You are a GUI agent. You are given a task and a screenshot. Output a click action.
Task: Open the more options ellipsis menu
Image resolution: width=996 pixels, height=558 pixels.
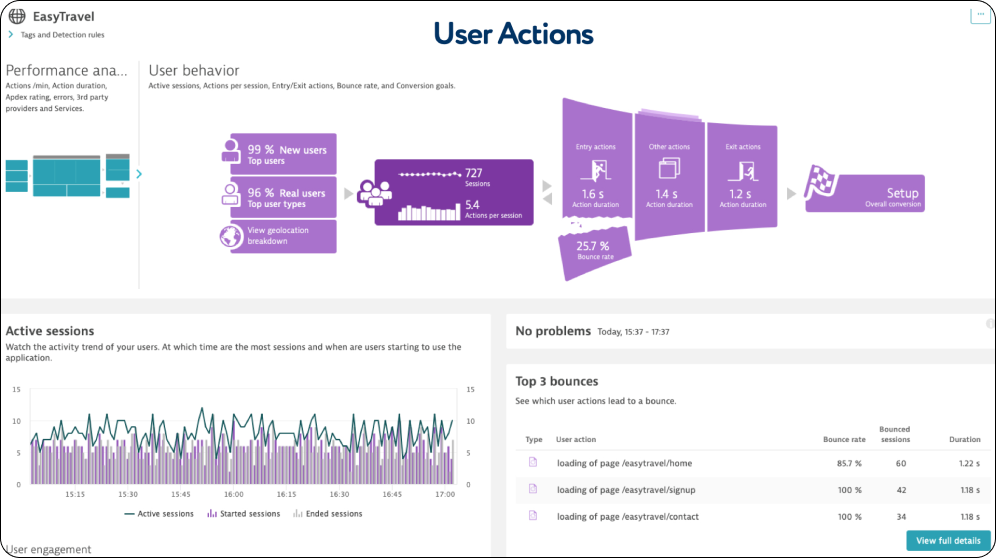(x=979, y=14)
